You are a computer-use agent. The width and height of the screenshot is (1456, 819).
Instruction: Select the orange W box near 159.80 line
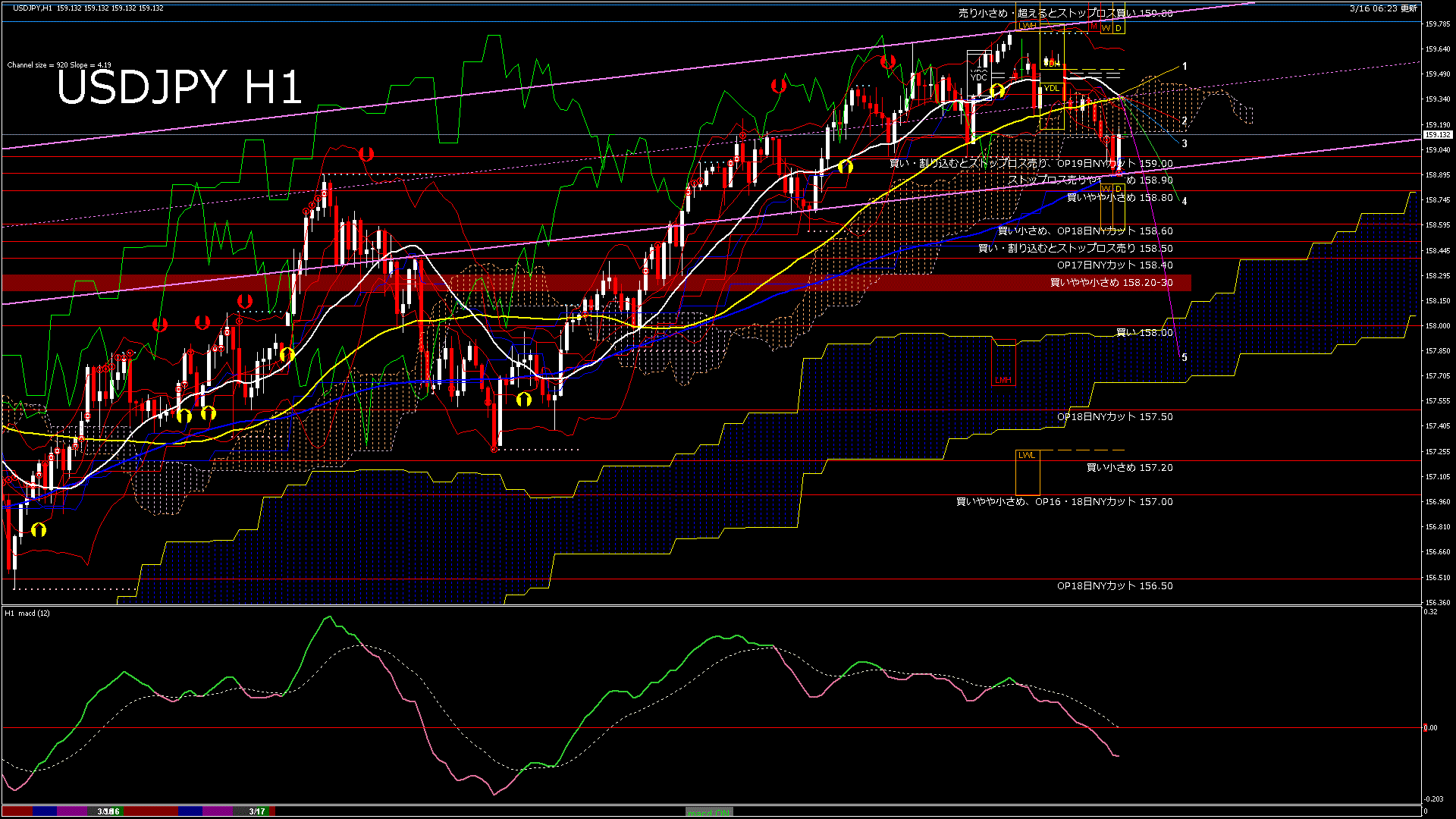(1106, 28)
